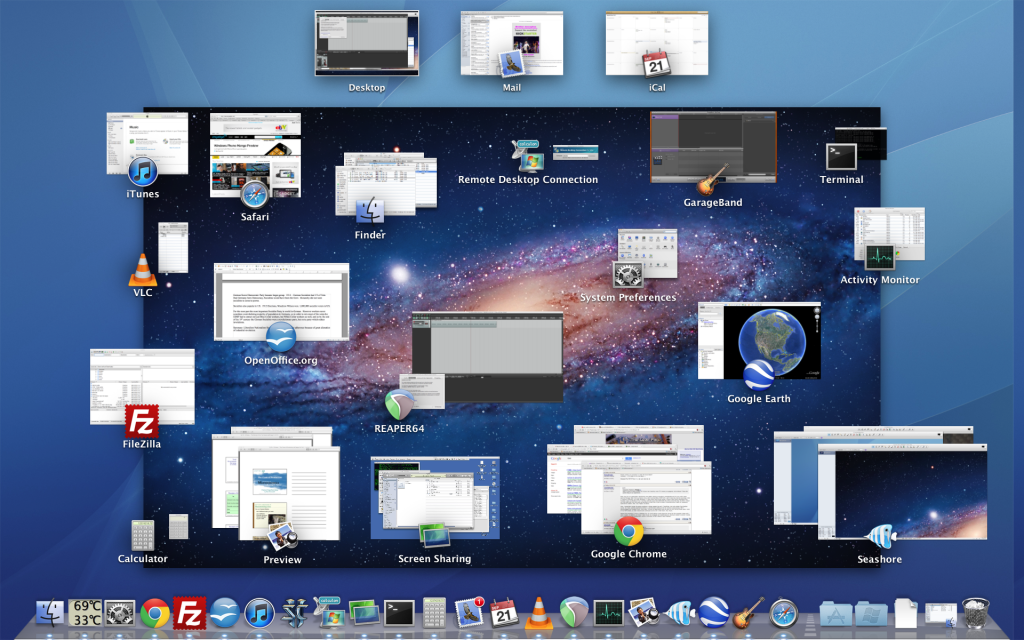Select the Terminal app icon in Mission Control

841,157
